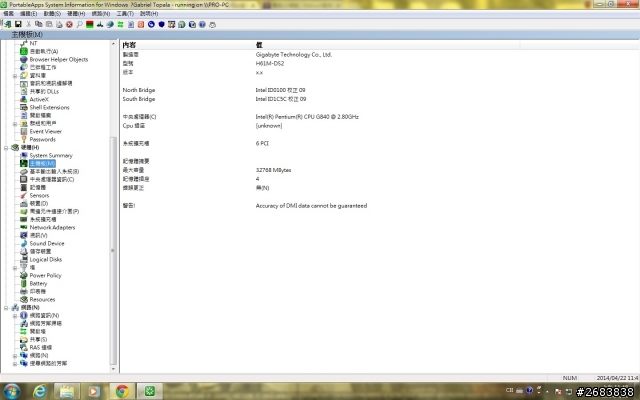
Task: Expand the node above Event Viewer
Action: click(15, 124)
